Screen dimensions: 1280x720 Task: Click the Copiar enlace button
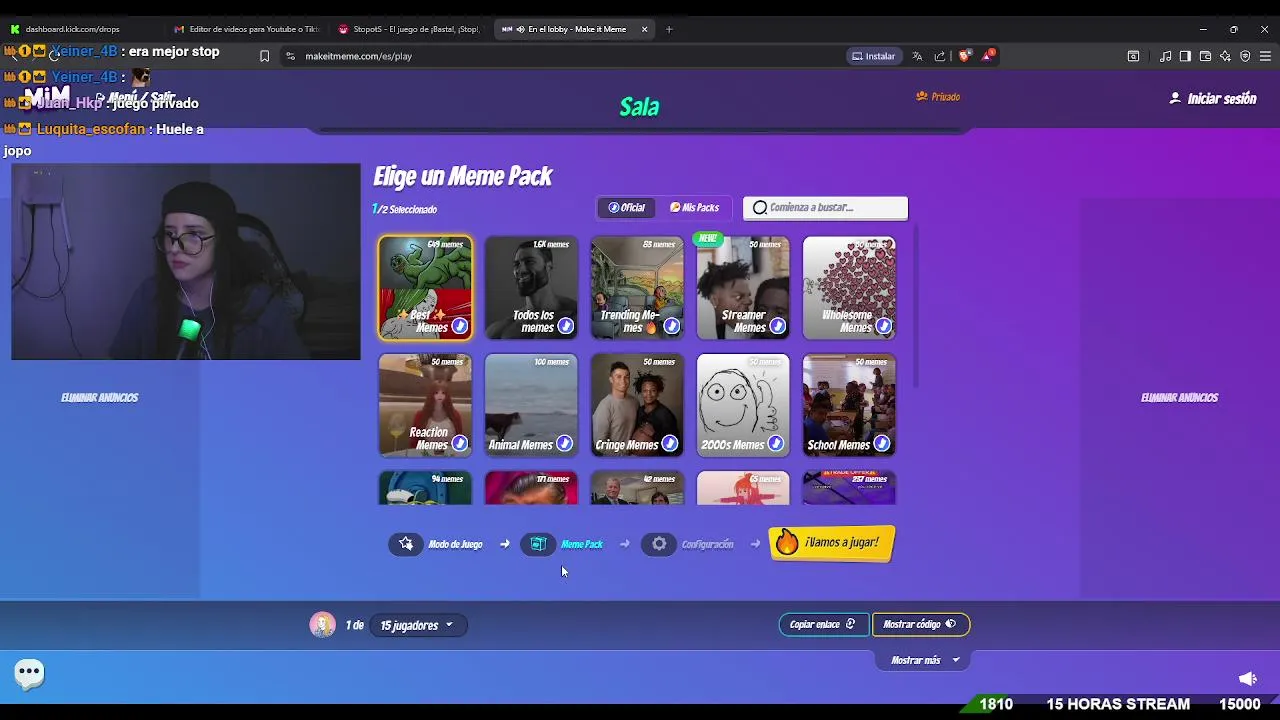point(823,624)
